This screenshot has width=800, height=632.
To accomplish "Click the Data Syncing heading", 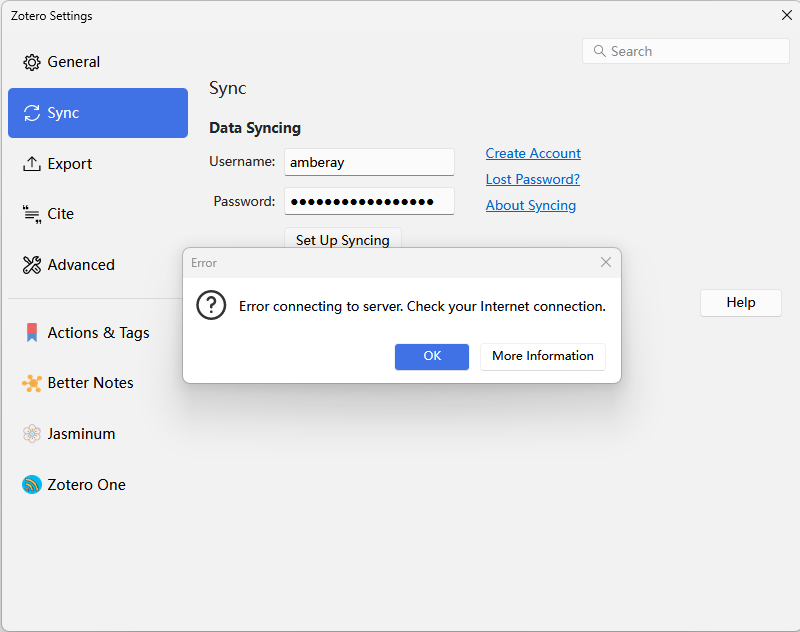I will pyautogui.click(x=255, y=128).
